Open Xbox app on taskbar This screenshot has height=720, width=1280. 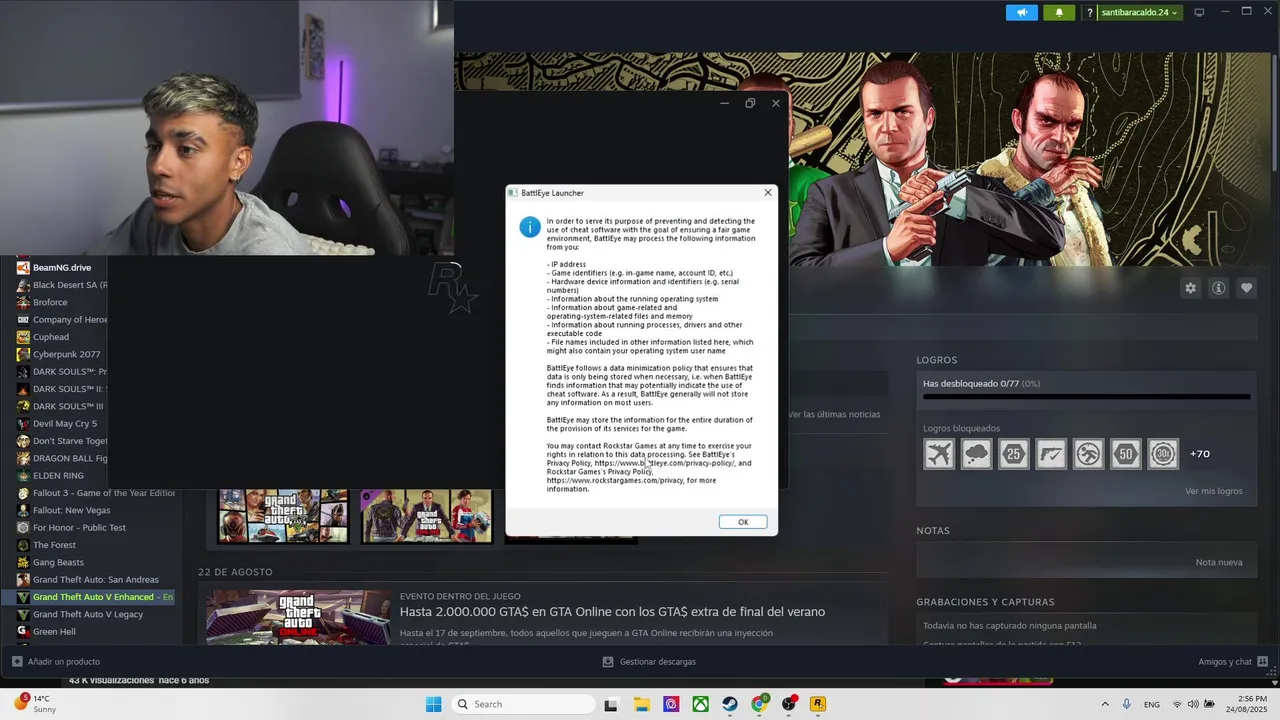click(x=701, y=704)
